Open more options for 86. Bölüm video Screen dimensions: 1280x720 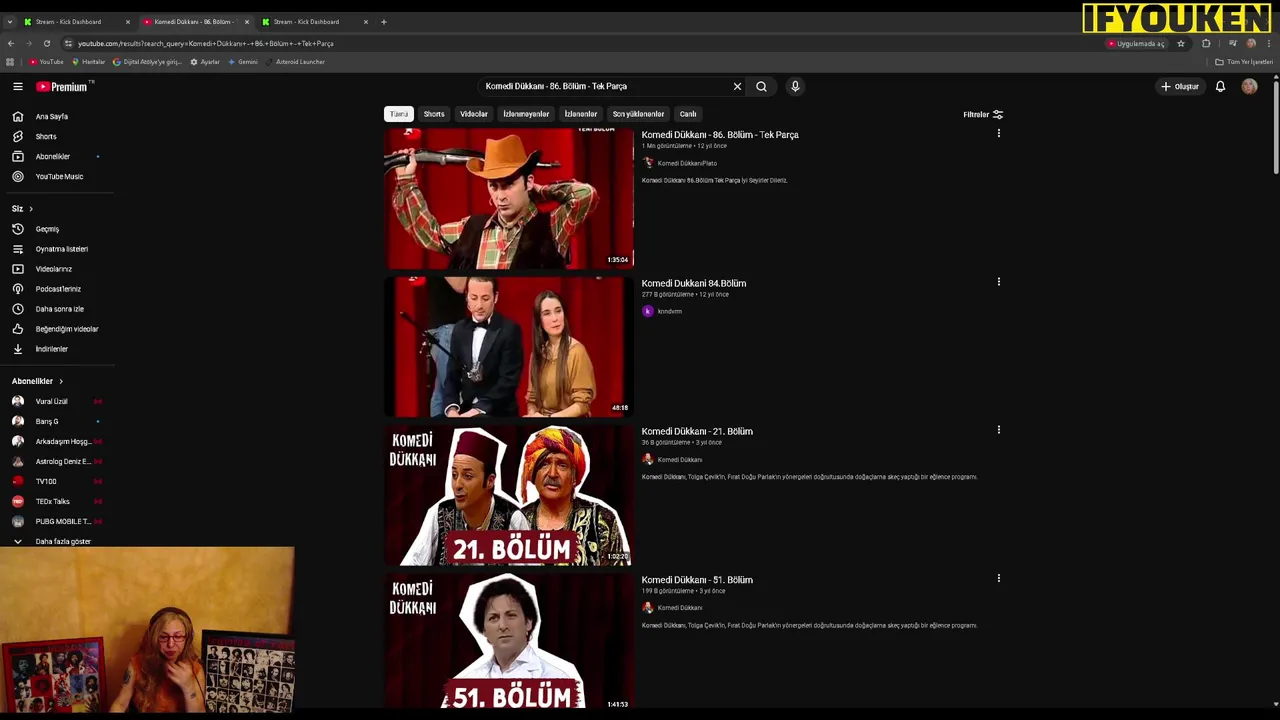tap(998, 133)
